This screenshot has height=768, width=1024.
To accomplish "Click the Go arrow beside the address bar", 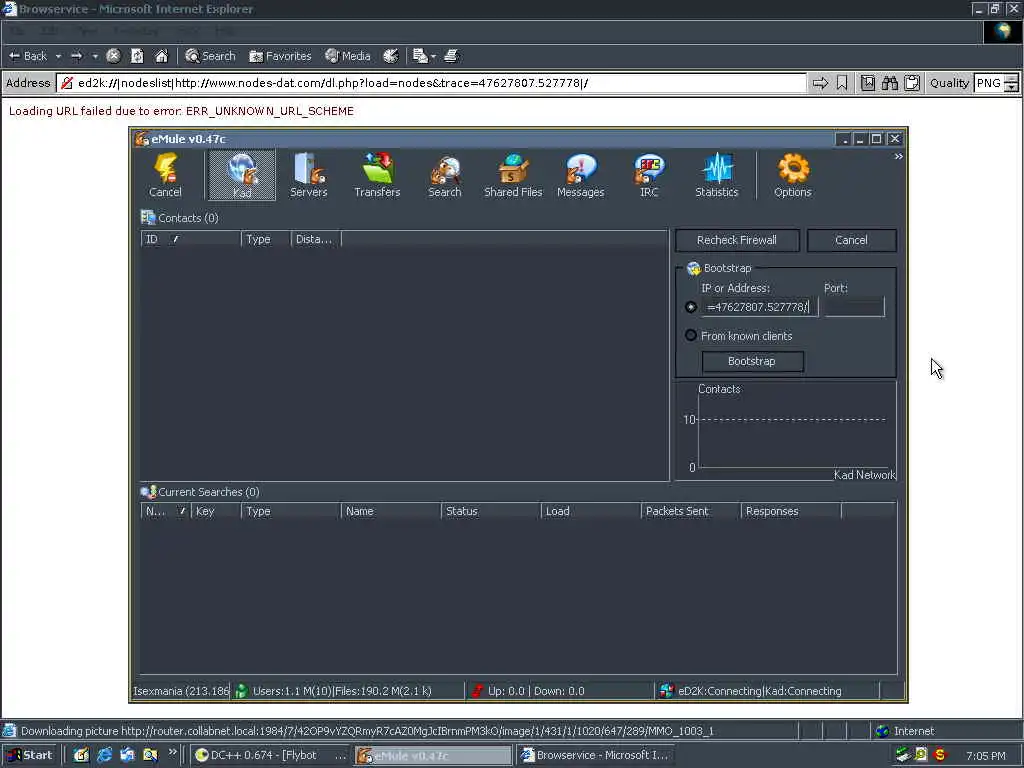I will (820, 83).
